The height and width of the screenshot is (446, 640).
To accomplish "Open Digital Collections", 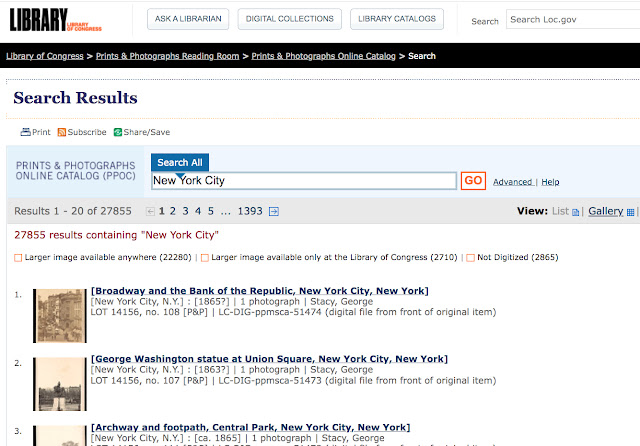I will click(290, 19).
